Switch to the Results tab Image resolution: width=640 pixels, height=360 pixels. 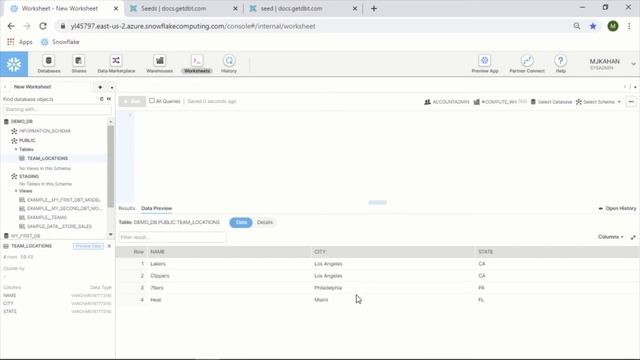click(127, 209)
